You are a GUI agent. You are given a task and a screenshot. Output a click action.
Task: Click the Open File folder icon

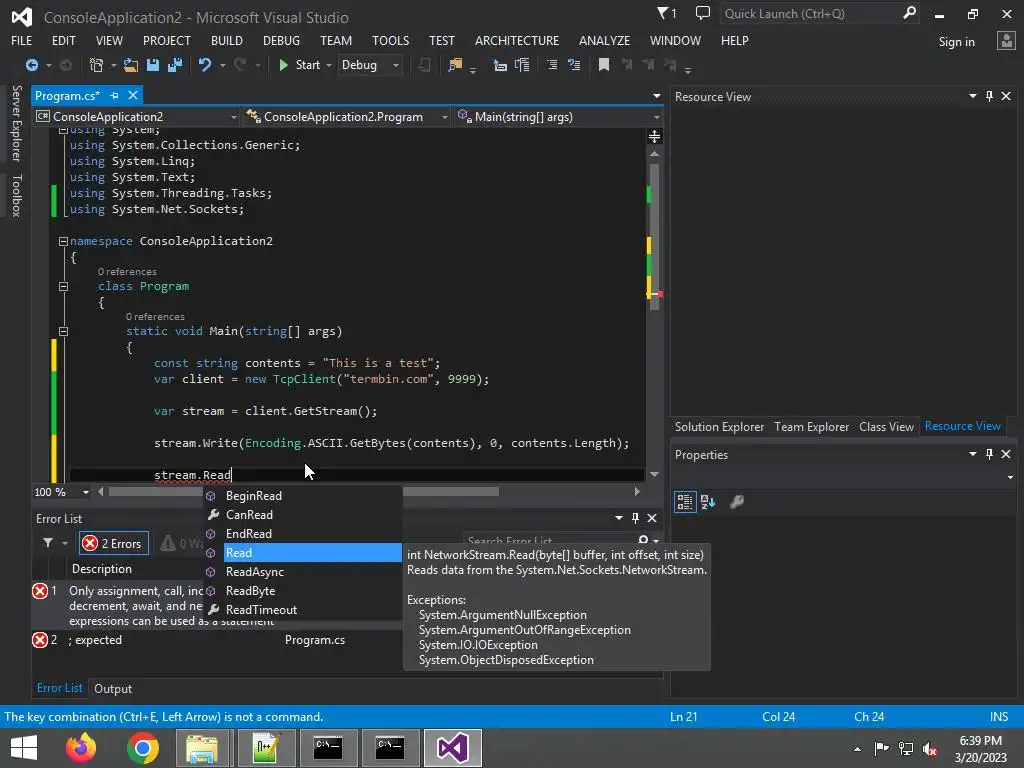click(131, 65)
